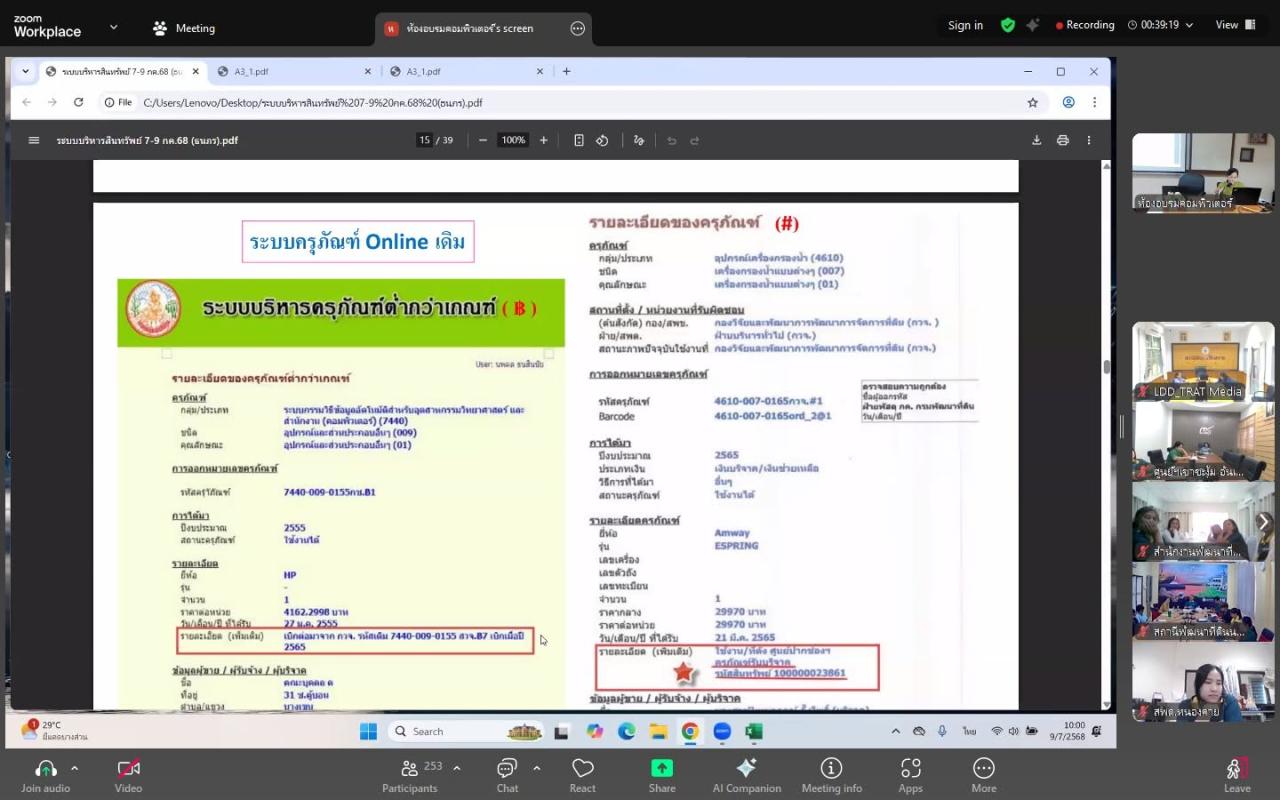Image resolution: width=1280 pixels, height=800 pixels.
Task: Click the Recording indicator
Action: click(x=1085, y=25)
